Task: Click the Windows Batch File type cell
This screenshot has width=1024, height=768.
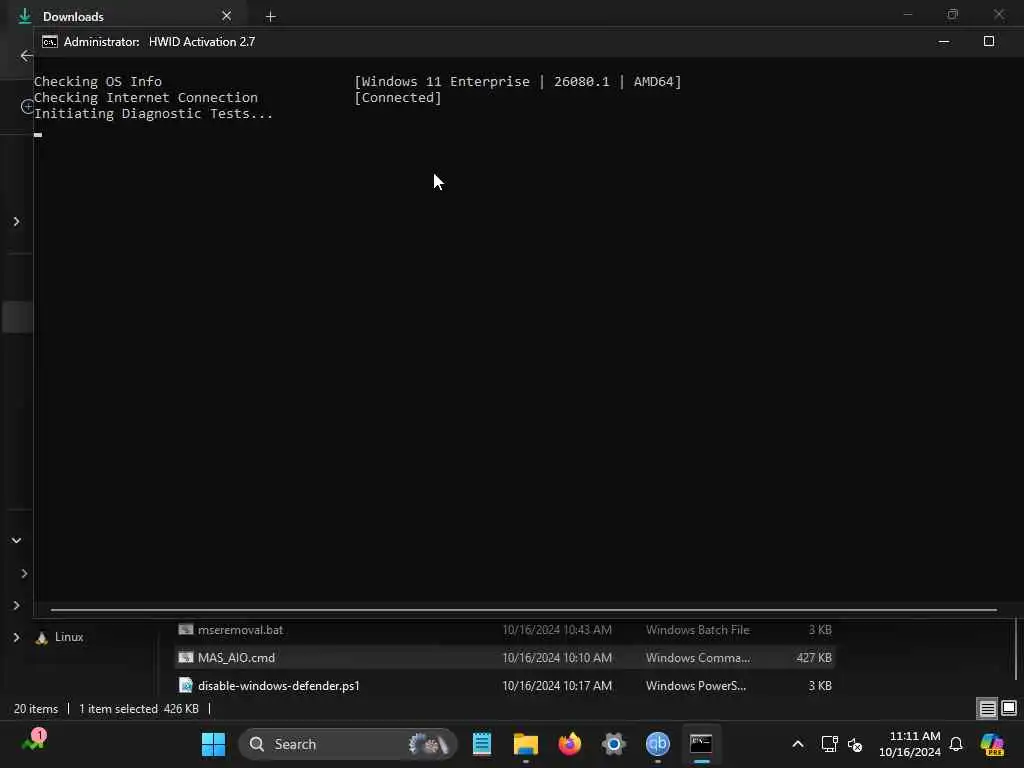Action: (697, 630)
